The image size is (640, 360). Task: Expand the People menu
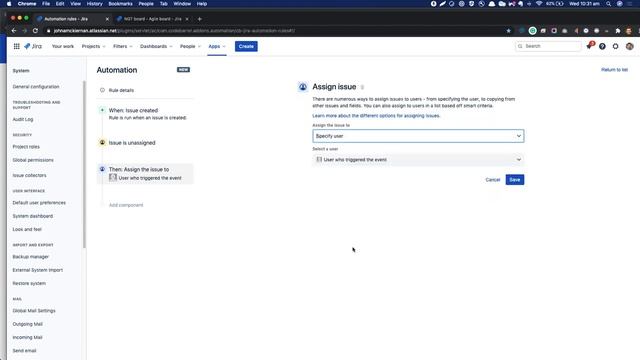[x=190, y=47]
